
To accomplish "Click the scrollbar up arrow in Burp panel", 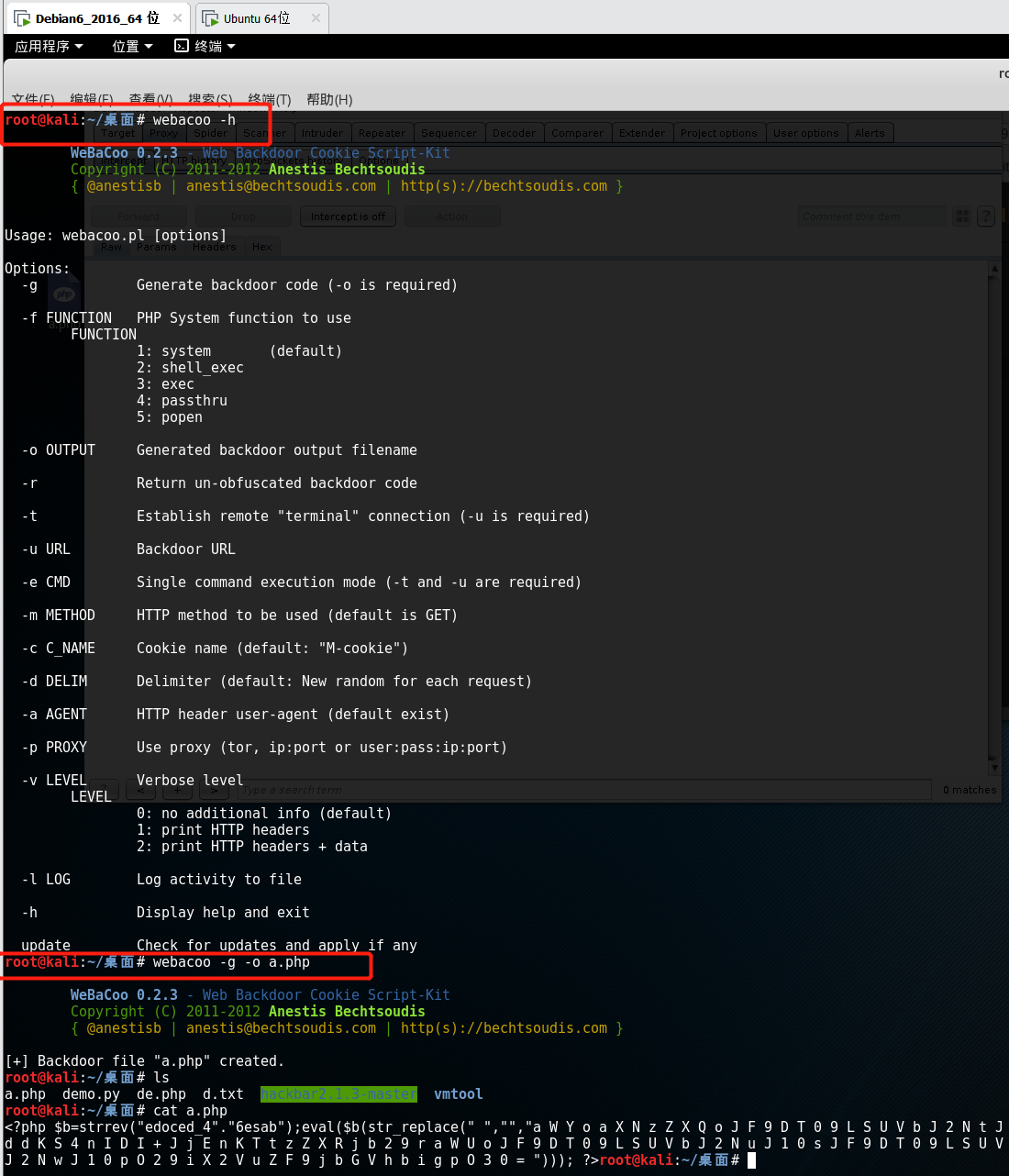I will point(993,269).
